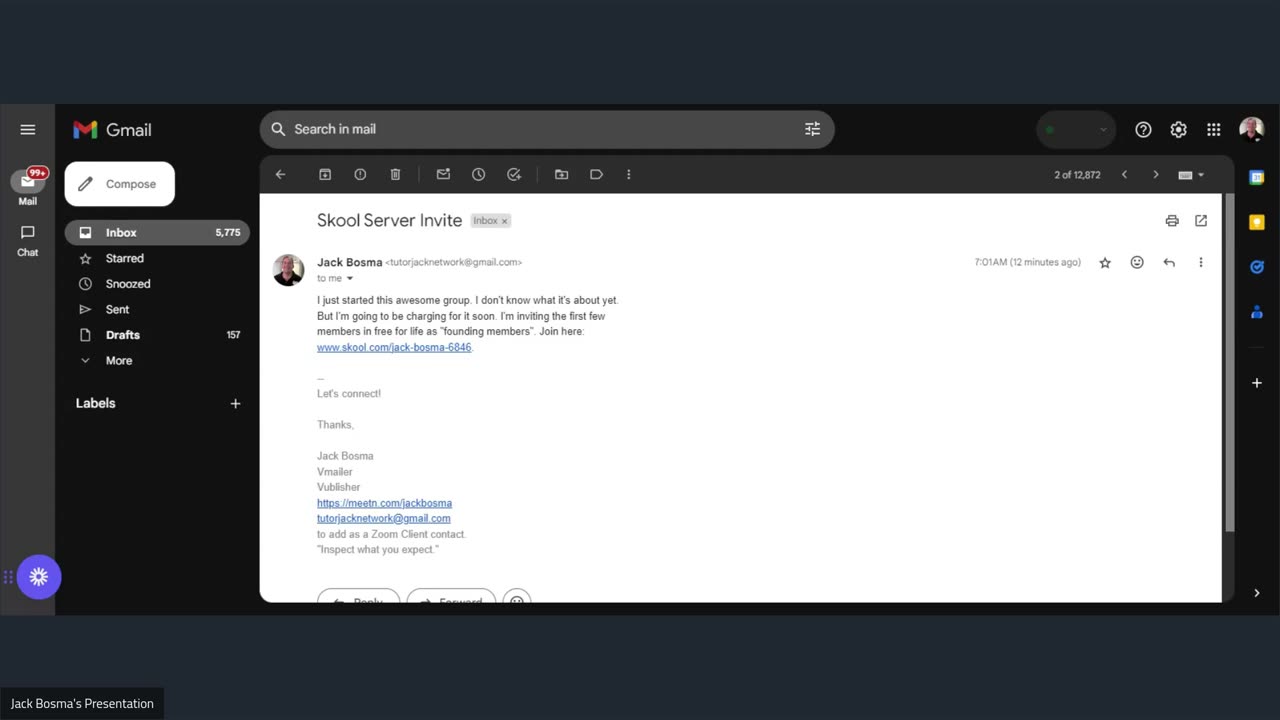Go to the newer email arrow
Screen dimensions: 1280x720
pyautogui.click(x=1124, y=175)
